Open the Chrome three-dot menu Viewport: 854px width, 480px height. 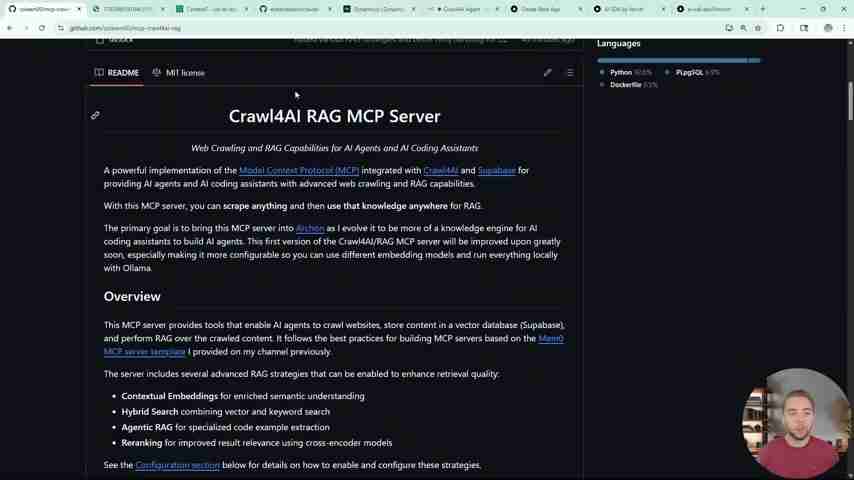click(844, 28)
